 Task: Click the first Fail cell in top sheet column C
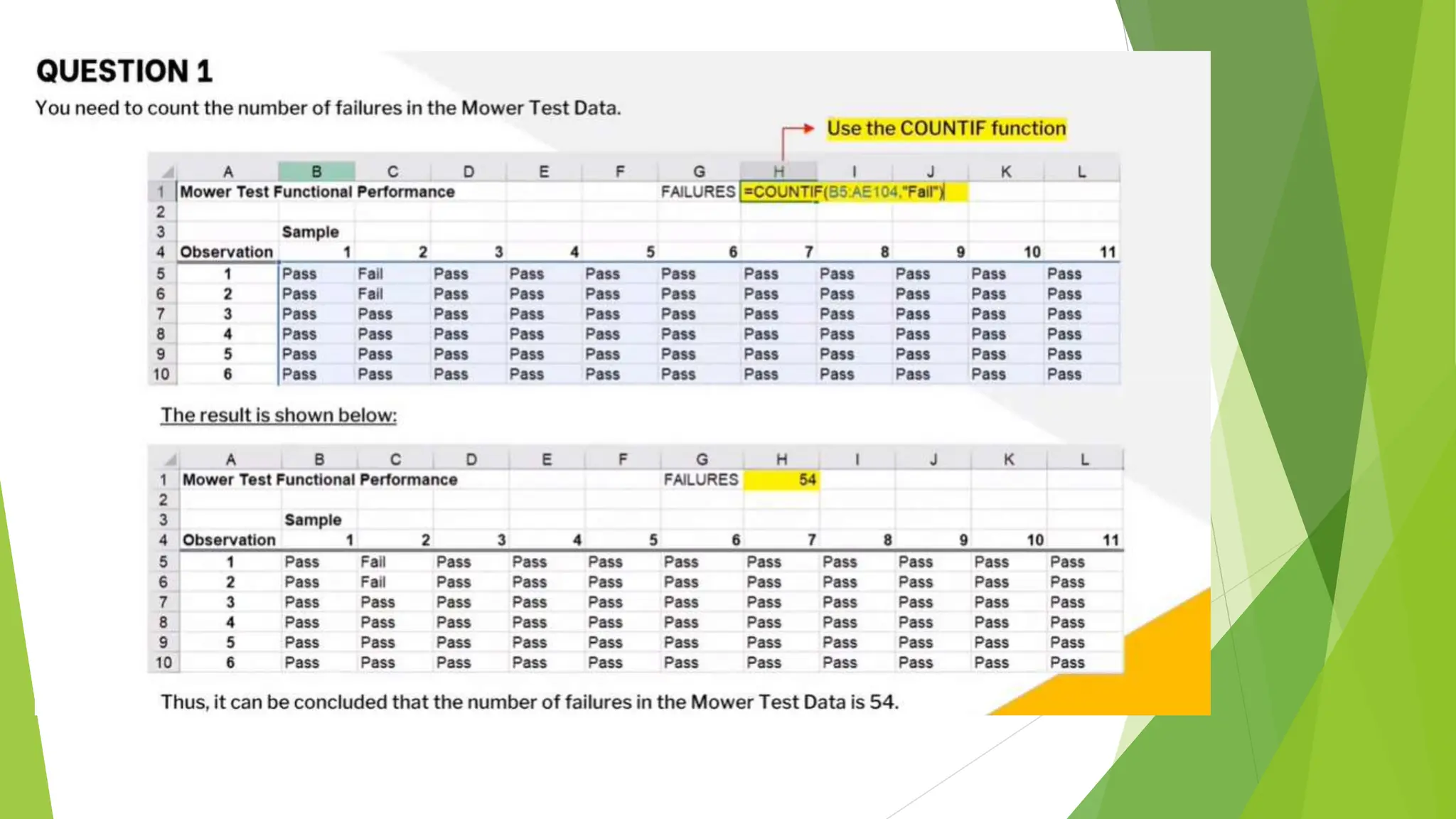[370, 274]
